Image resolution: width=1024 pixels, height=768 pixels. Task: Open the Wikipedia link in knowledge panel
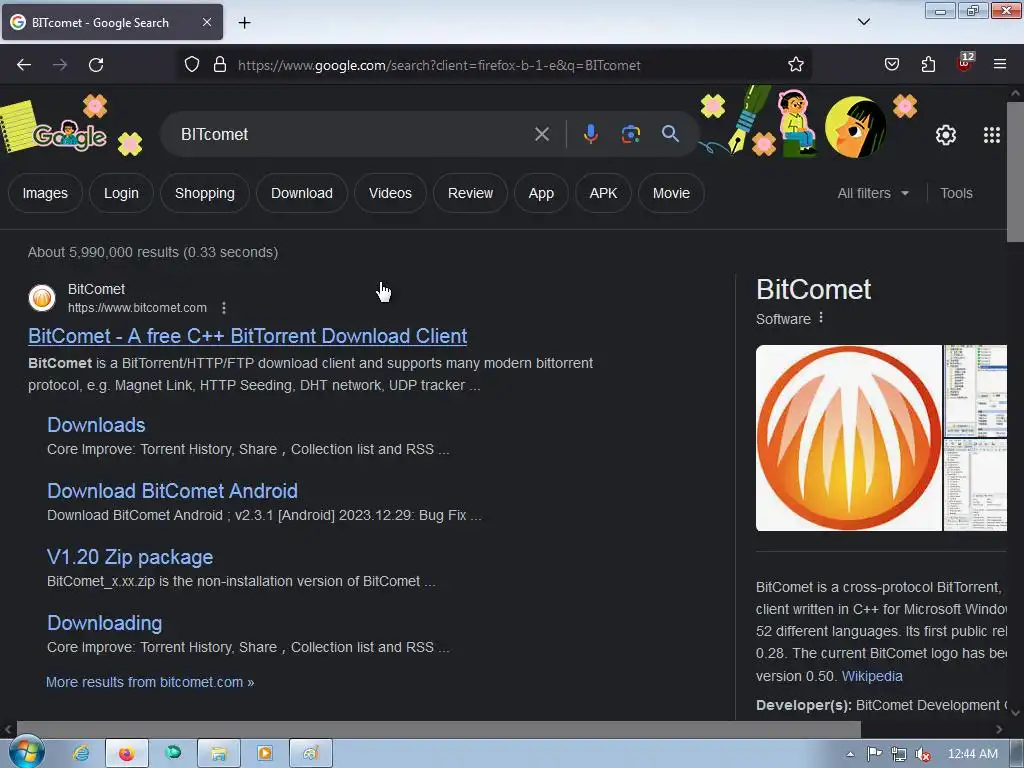tap(872, 676)
